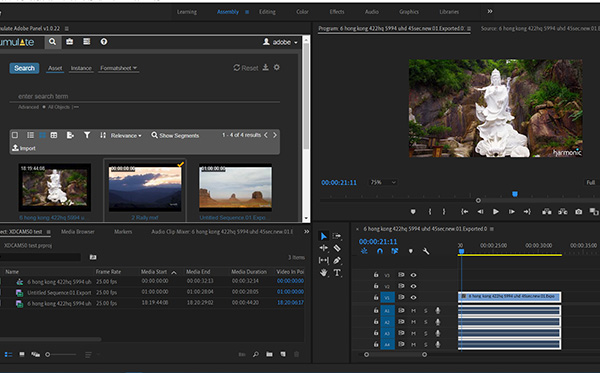
Task: Open the 75% zoom level dropdown
Action: point(383,182)
